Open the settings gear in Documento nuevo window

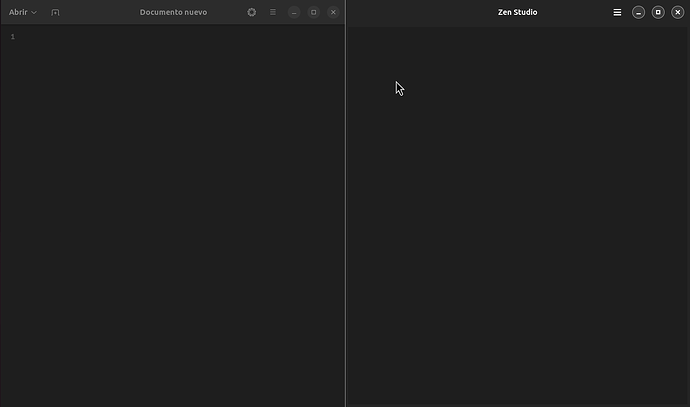click(252, 12)
